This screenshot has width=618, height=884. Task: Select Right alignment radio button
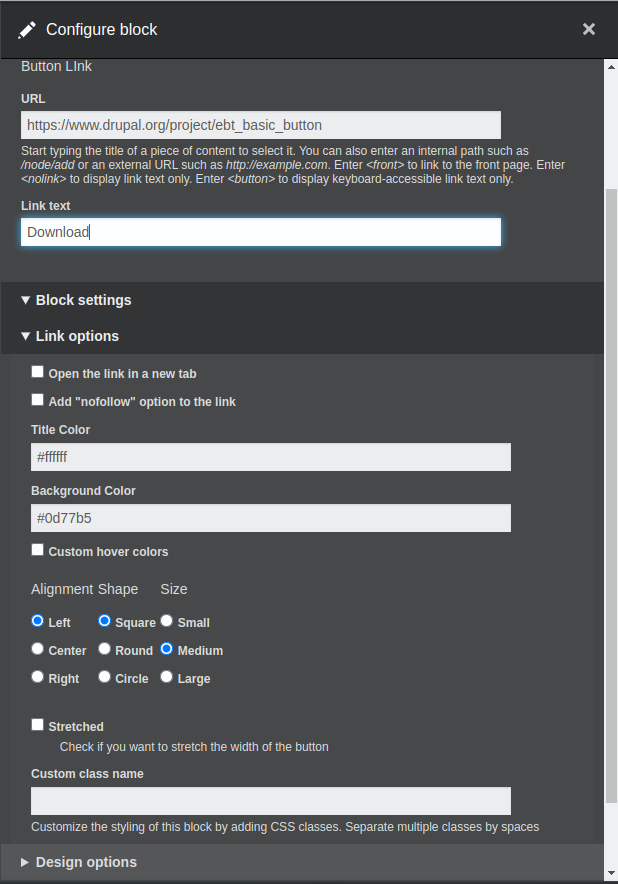point(37,677)
